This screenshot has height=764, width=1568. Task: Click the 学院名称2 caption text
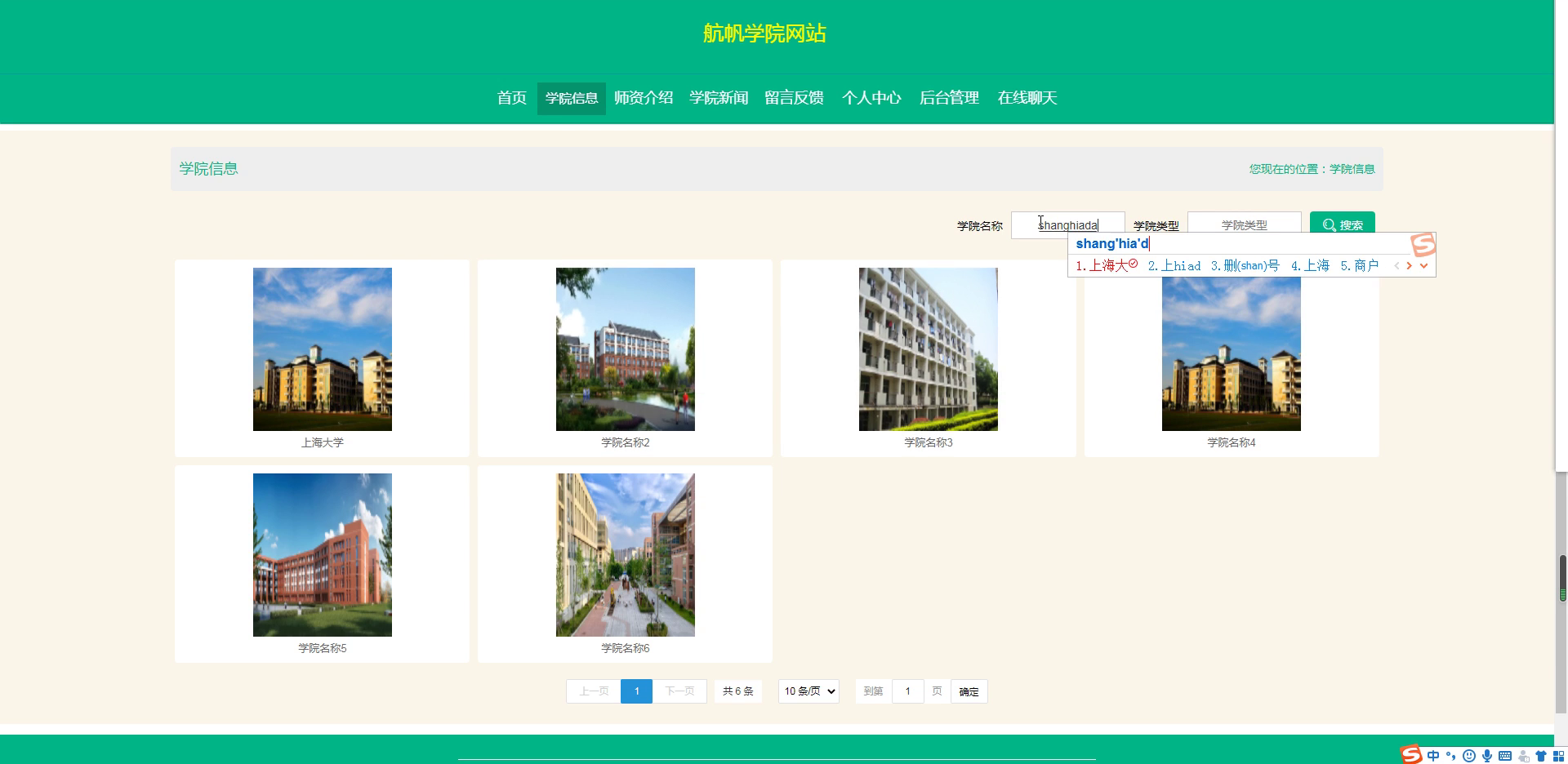[626, 442]
